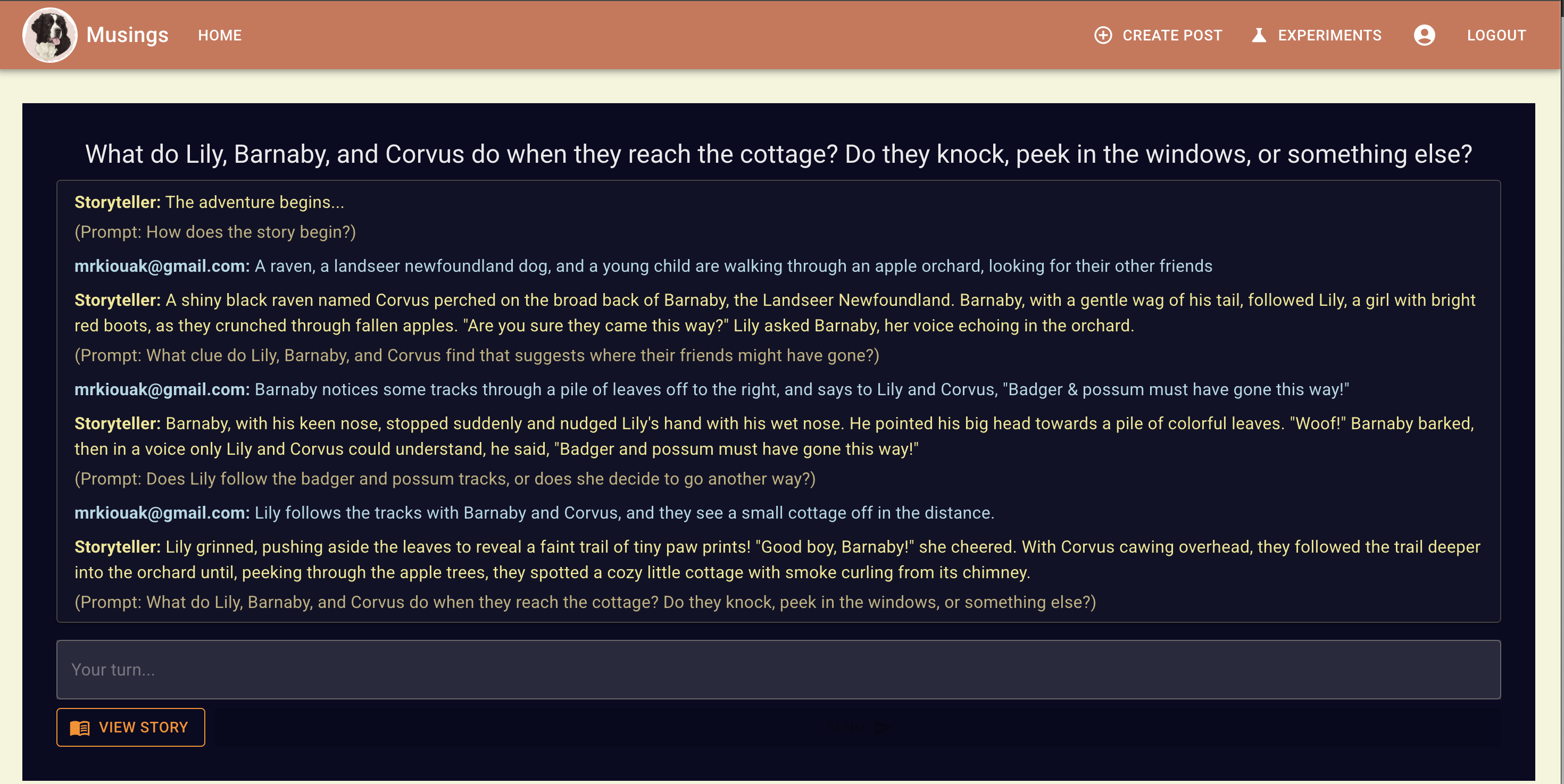Click the faint Send arrow icon
The width and height of the screenshot is (1564, 784).
coord(885,728)
